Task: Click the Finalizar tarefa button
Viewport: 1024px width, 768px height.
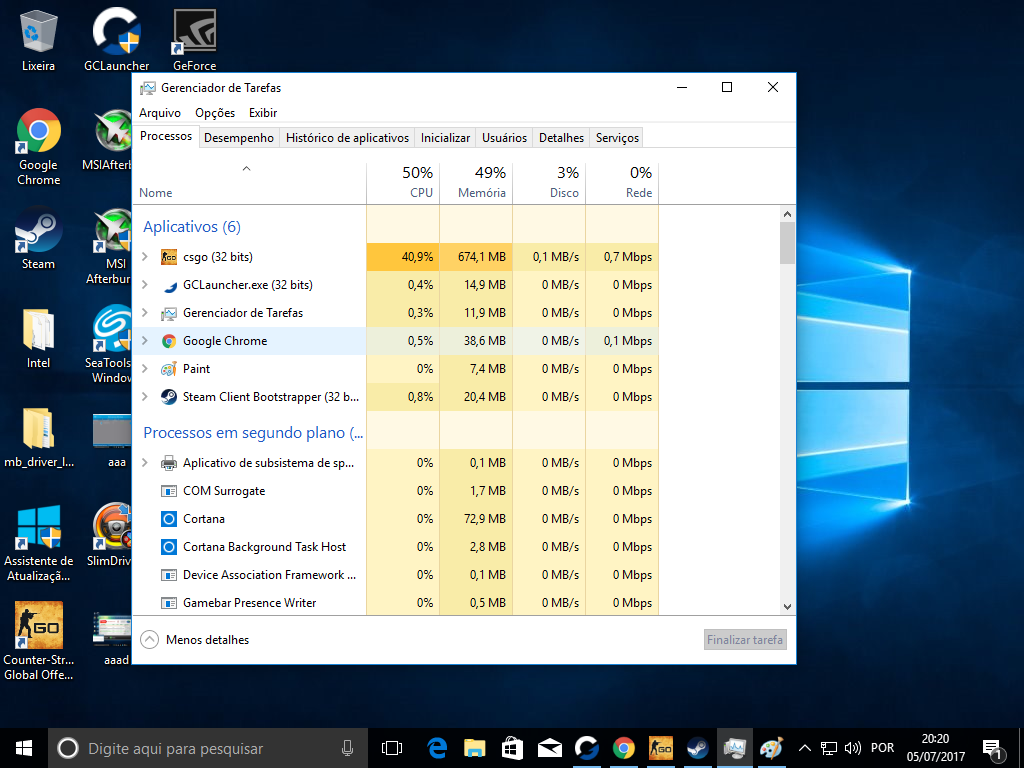Action: click(x=745, y=640)
